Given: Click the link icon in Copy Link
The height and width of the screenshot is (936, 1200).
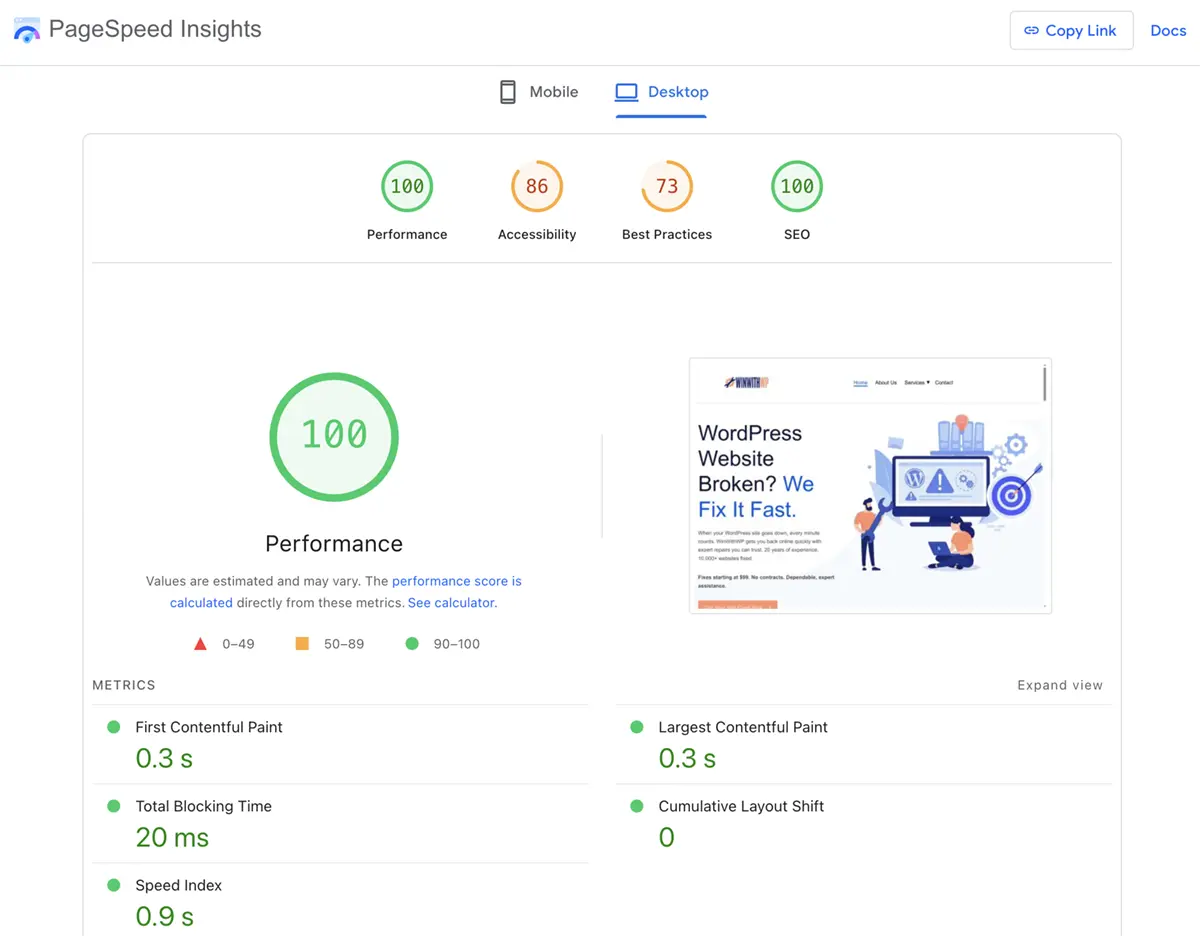Looking at the screenshot, I should tap(1032, 31).
